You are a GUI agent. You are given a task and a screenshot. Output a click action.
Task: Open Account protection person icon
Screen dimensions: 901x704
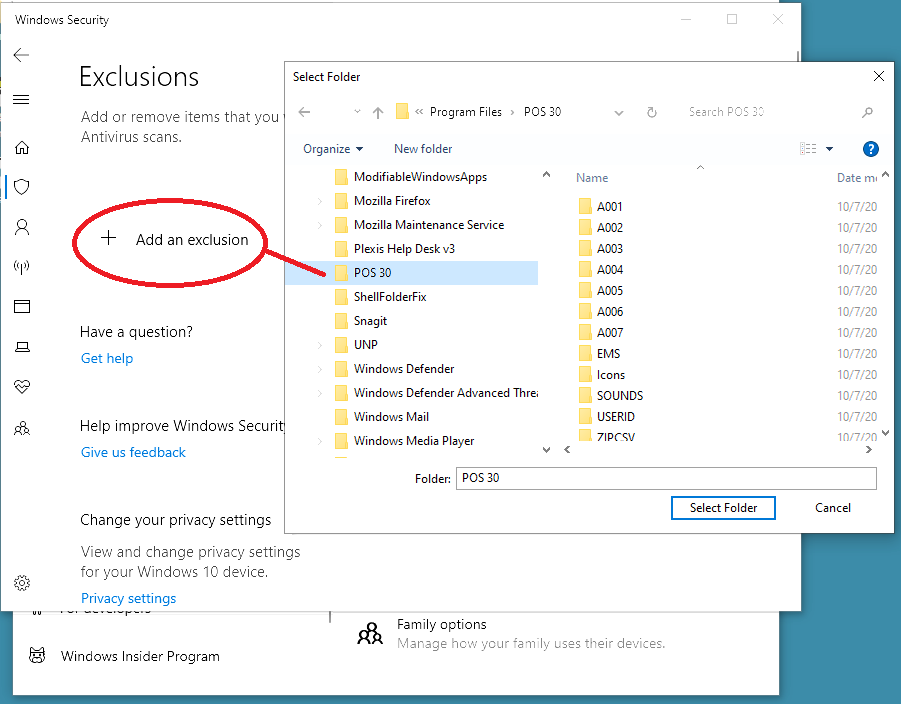[21, 227]
